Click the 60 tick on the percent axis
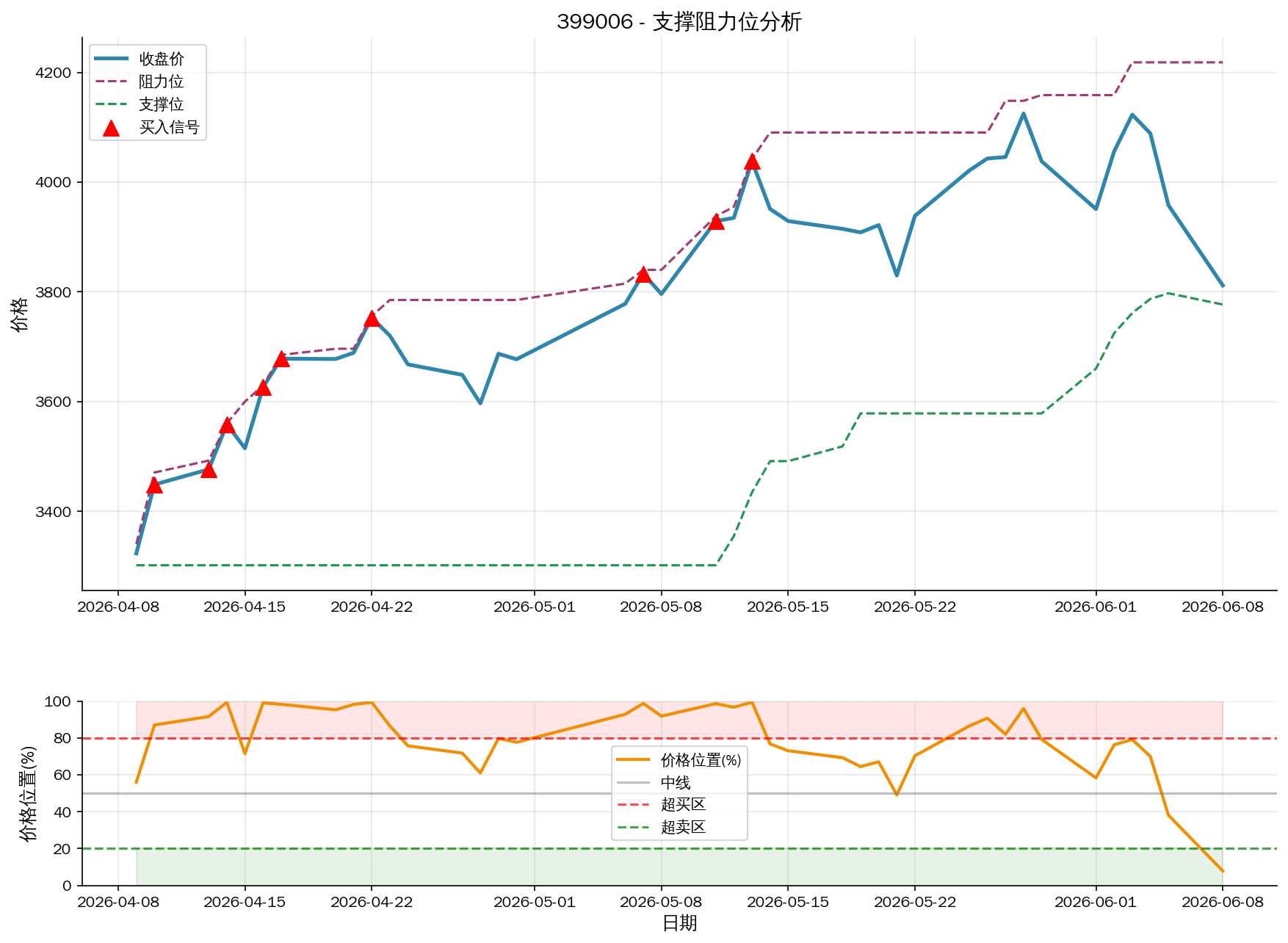 (x=62, y=776)
